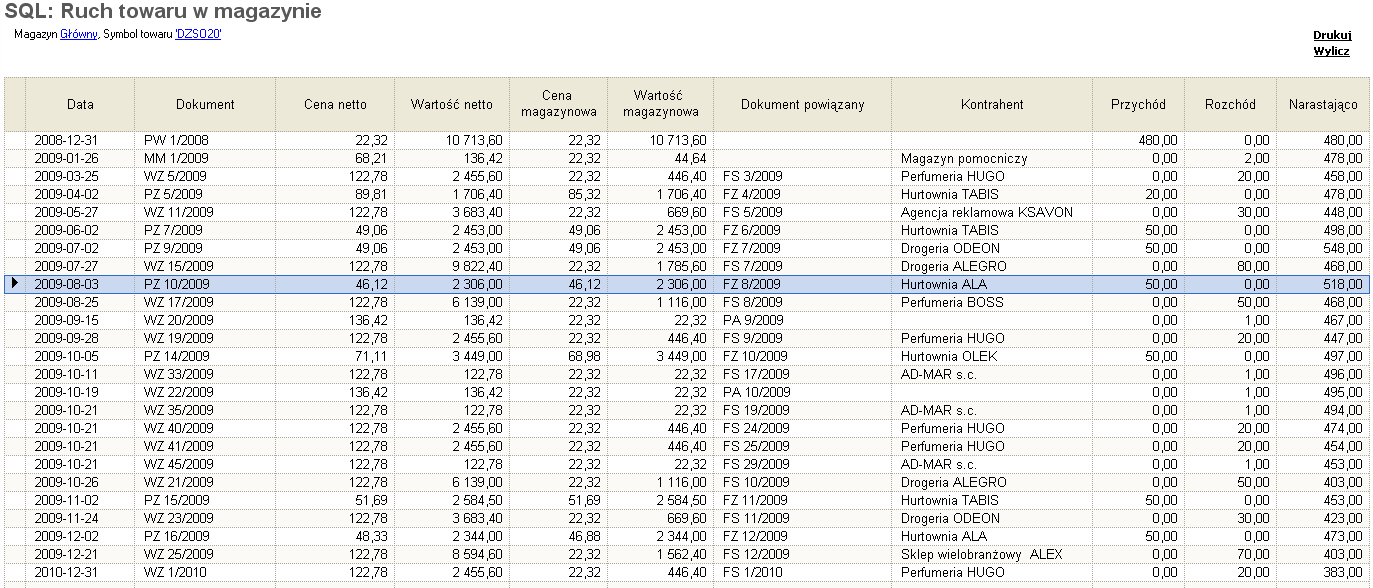This screenshot has height=588, width=1373.
Task: Click the FZ 8/2009 related document cell
Action: tap(802, 284)
